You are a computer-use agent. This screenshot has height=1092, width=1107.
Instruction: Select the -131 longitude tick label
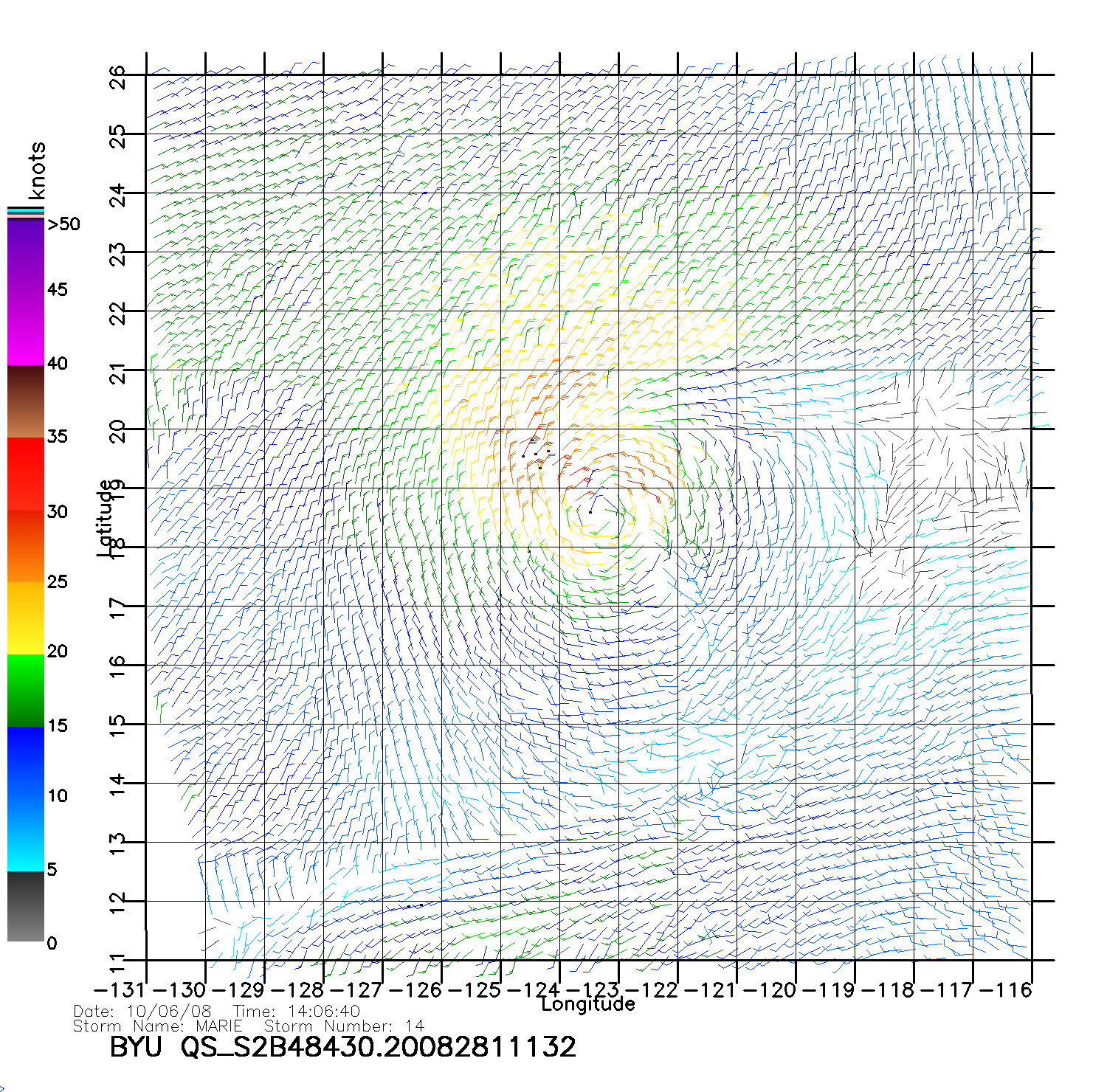119,990
